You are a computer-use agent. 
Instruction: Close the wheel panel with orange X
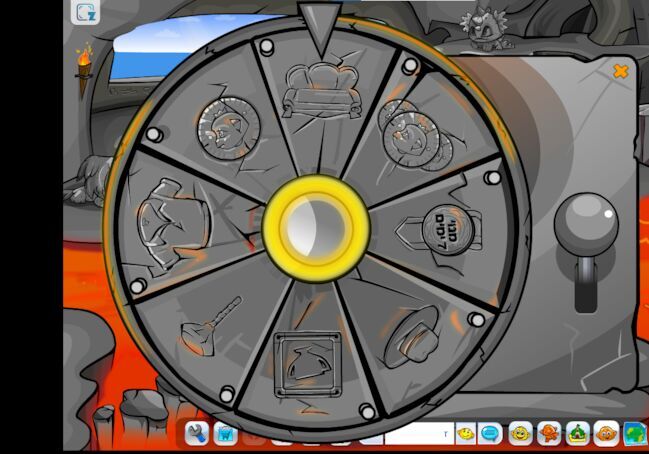coord(620,72)
